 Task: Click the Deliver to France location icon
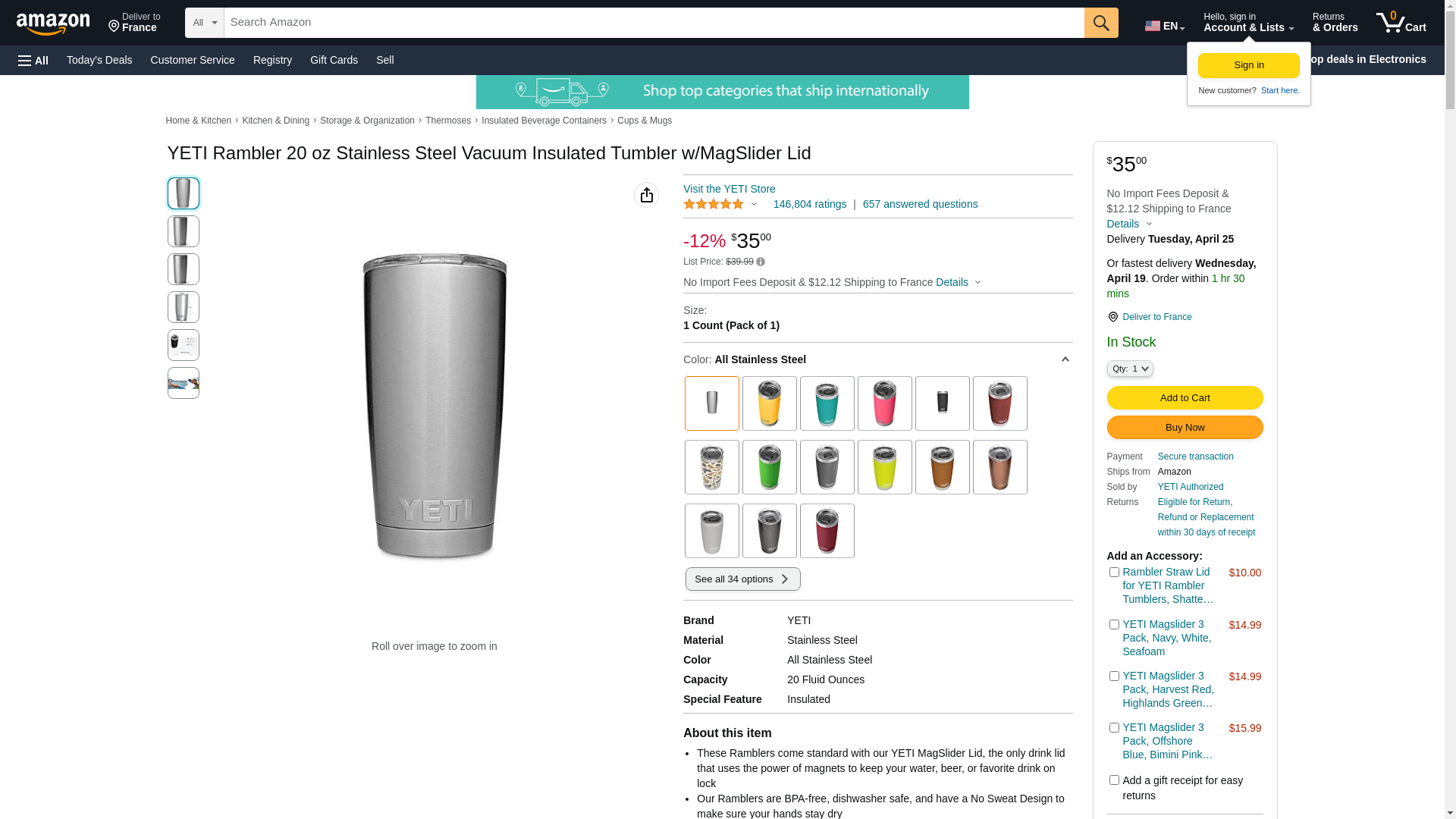click(x=1112, y=317)
